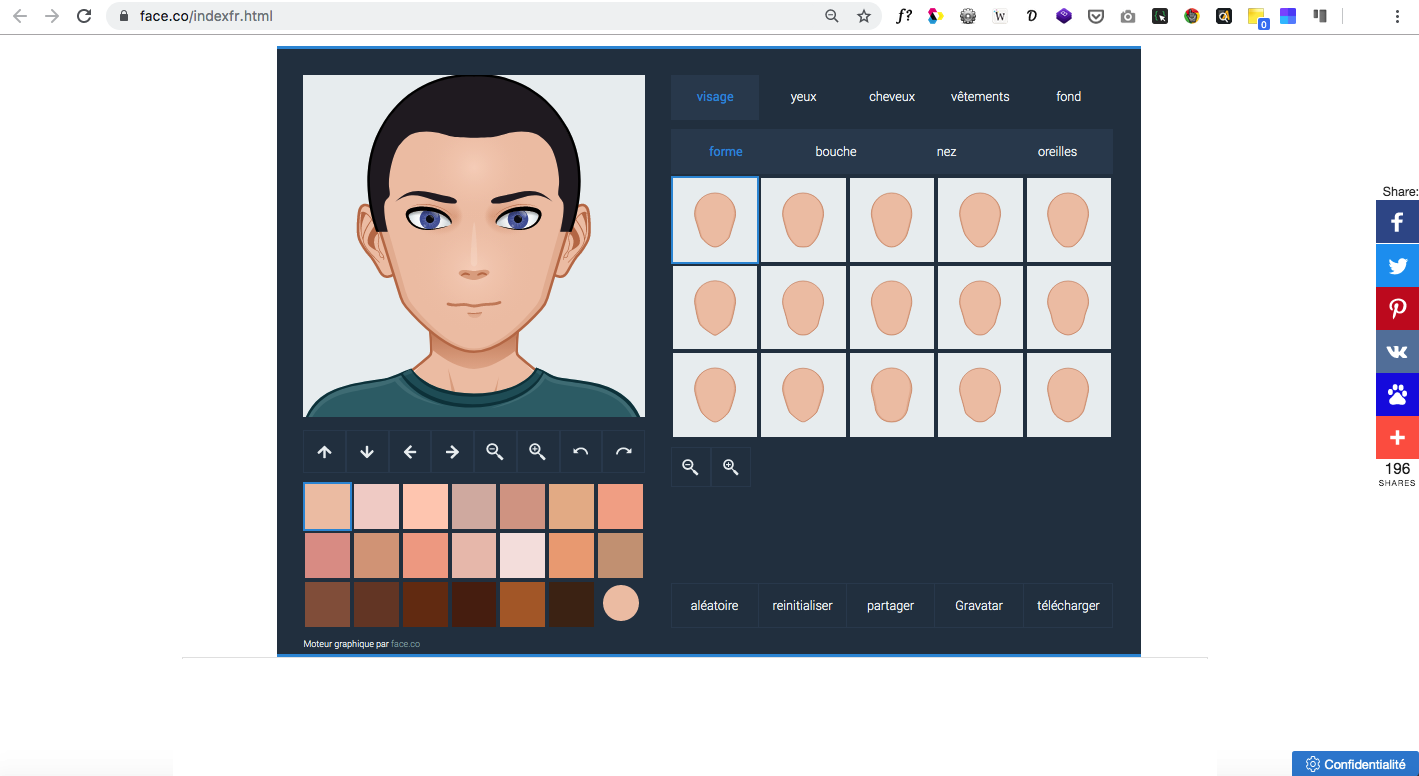Viewport: 1419px width, 776px height.
Task: Select the fourth face shape in second row
Action: click(980, 307)
